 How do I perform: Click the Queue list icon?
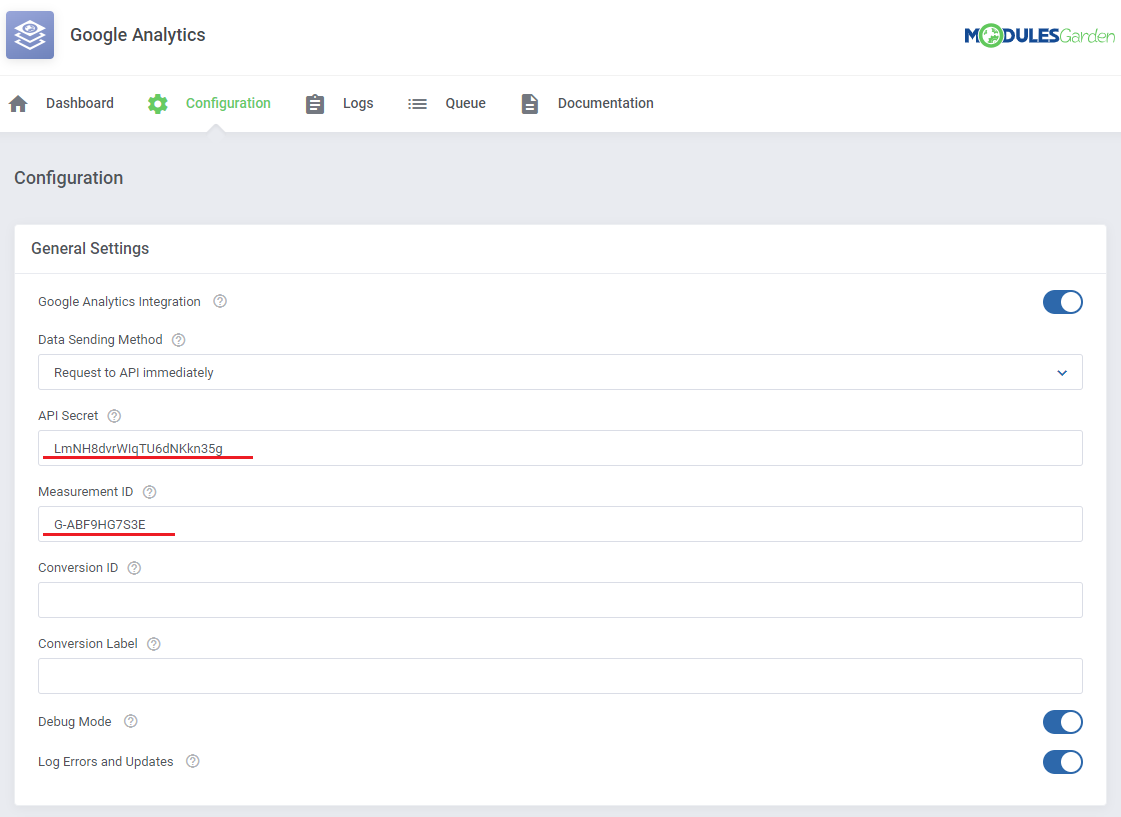pyautogui.click(x=418, y=104)
